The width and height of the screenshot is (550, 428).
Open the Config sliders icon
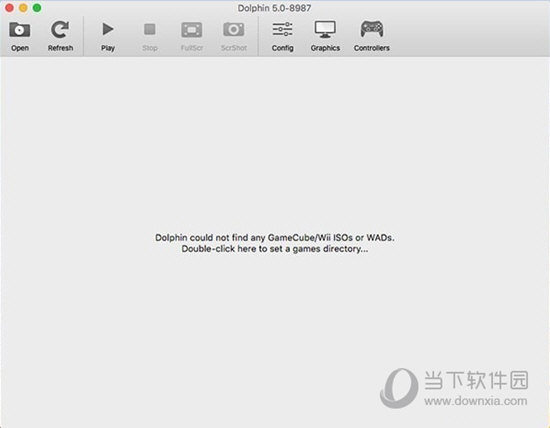(282, 29)
